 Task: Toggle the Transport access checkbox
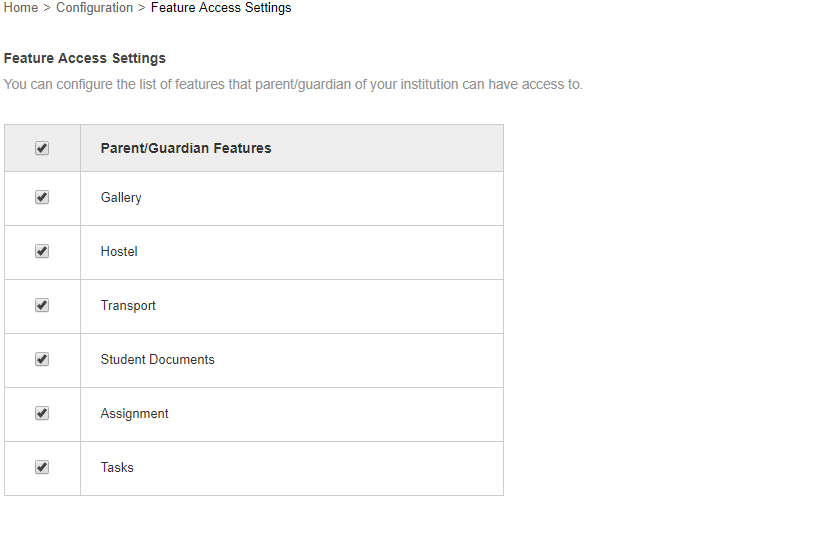coord(42,306)
